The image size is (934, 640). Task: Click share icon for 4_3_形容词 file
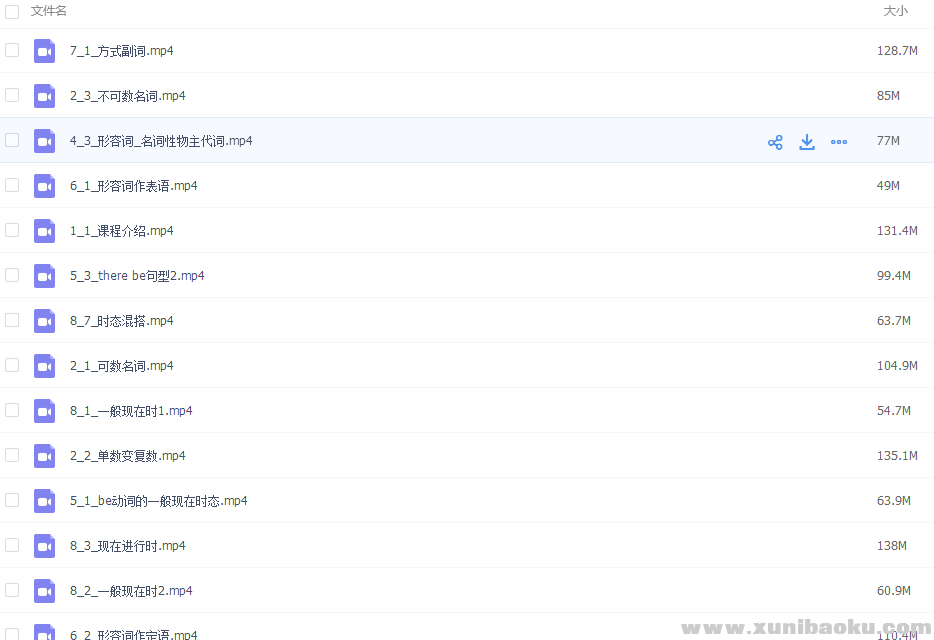coord(775,142)
